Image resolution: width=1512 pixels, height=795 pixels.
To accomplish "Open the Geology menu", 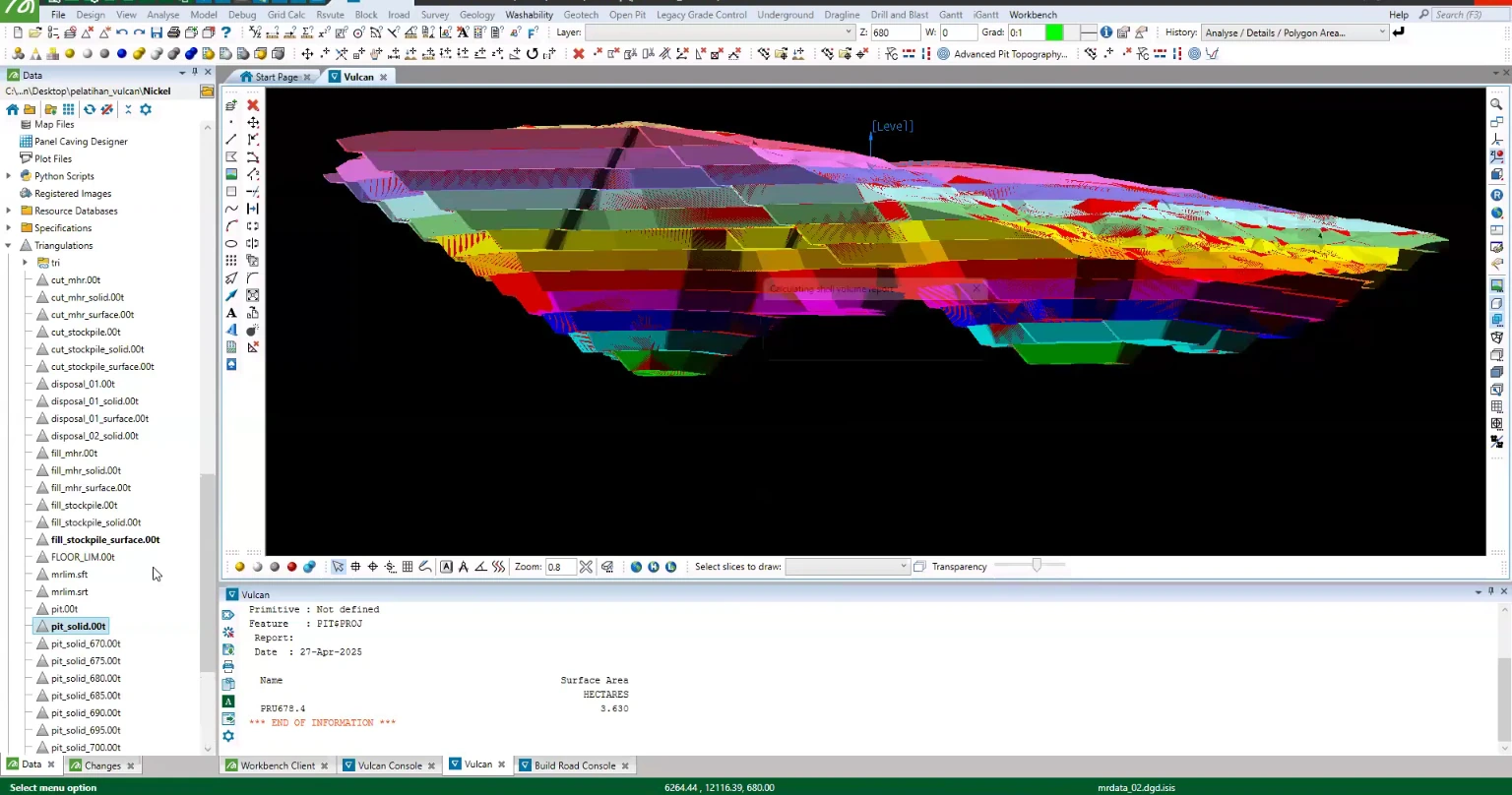I will [476, 15].
